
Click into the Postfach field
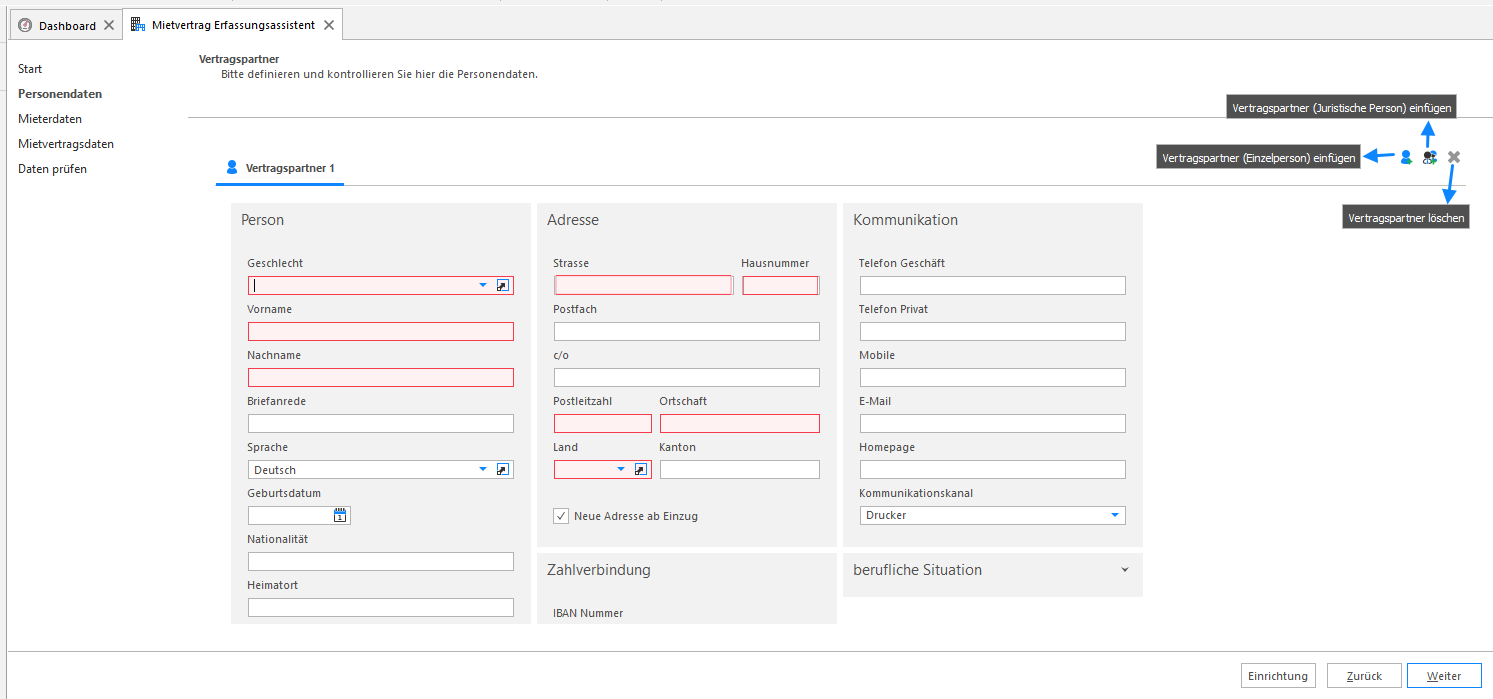click(687, 331)
